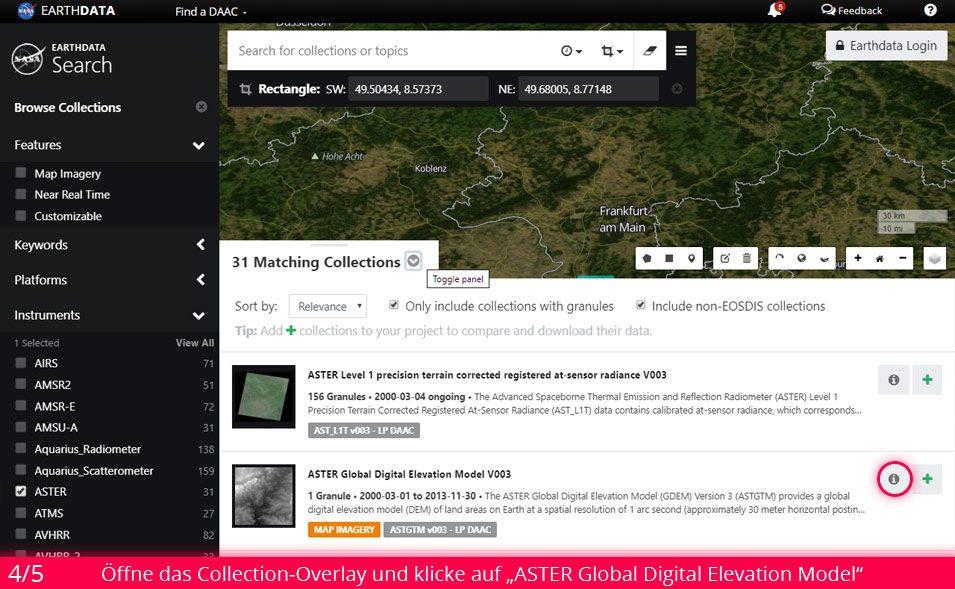Open the Feedback link
The height and width of the screenshot is (589, 955).
851,10
